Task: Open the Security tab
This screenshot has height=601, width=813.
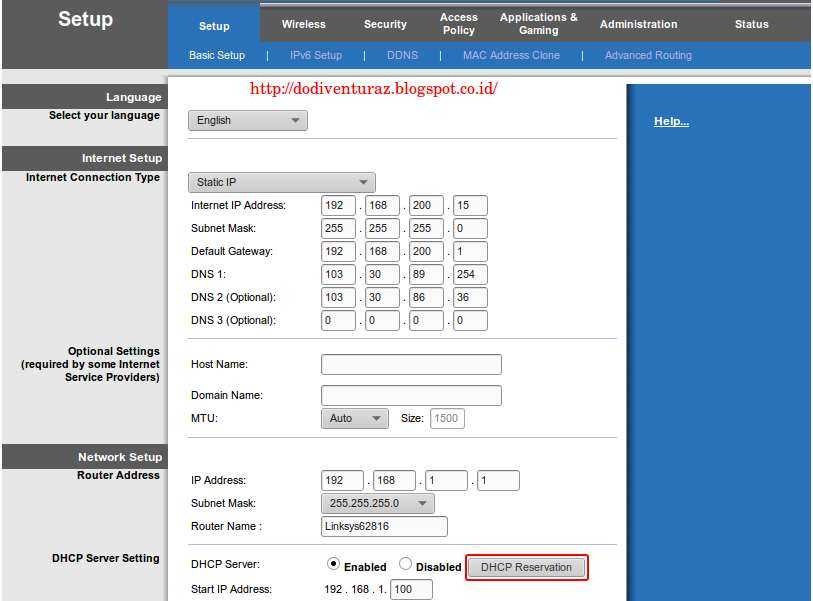Action: coord(385,24)
